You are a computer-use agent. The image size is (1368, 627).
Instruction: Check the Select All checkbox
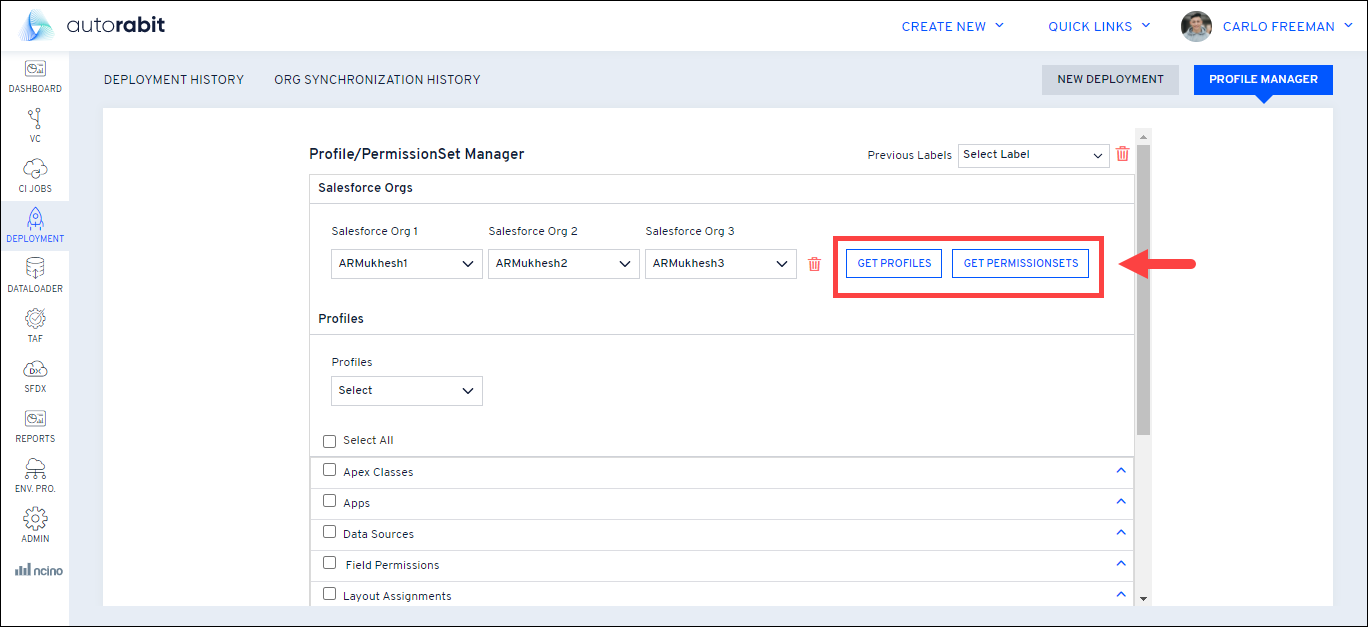(x=330, y=441)
